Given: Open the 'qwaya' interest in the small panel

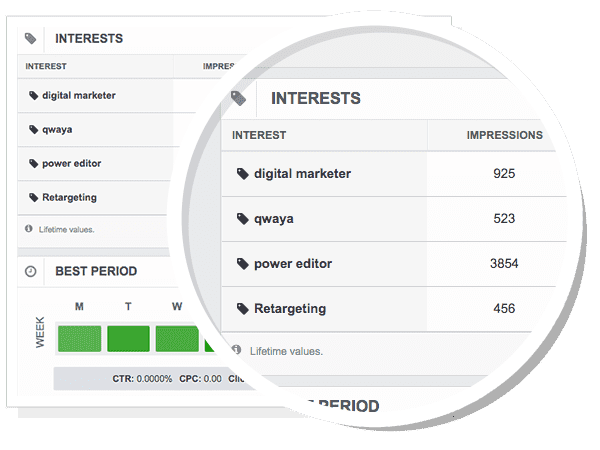Looking at the screenshot, I should [x=58, y=130].
